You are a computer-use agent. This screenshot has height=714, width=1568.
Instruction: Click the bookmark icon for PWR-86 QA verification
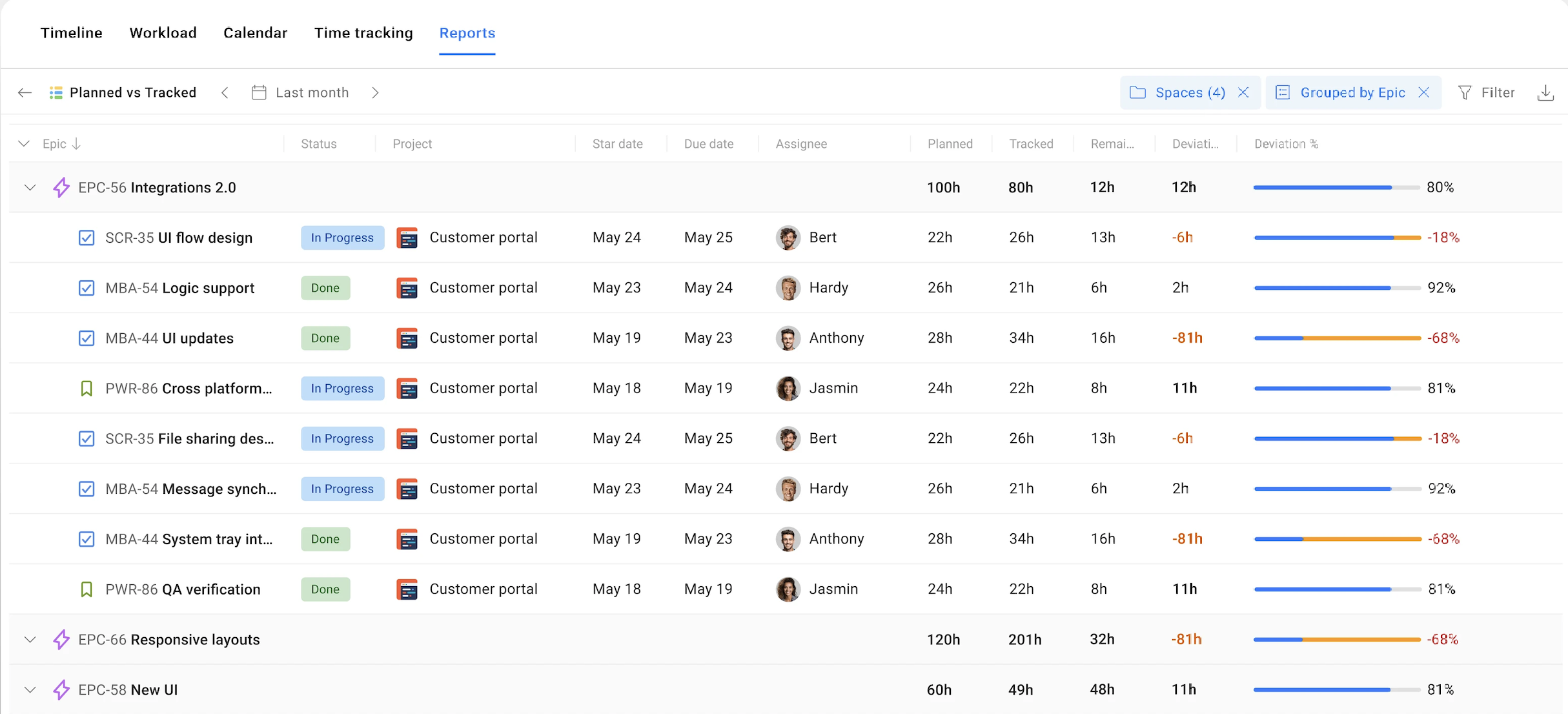point(87,589)
